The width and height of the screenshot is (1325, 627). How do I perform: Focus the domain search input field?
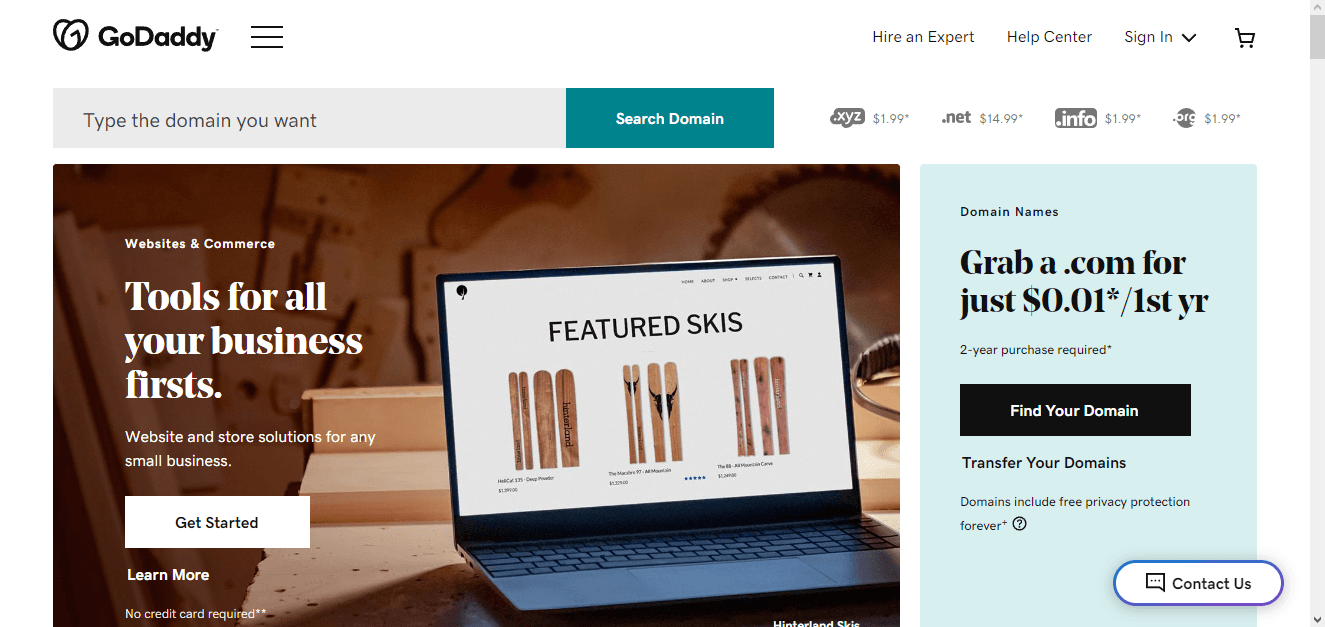(x=309, y=118)
